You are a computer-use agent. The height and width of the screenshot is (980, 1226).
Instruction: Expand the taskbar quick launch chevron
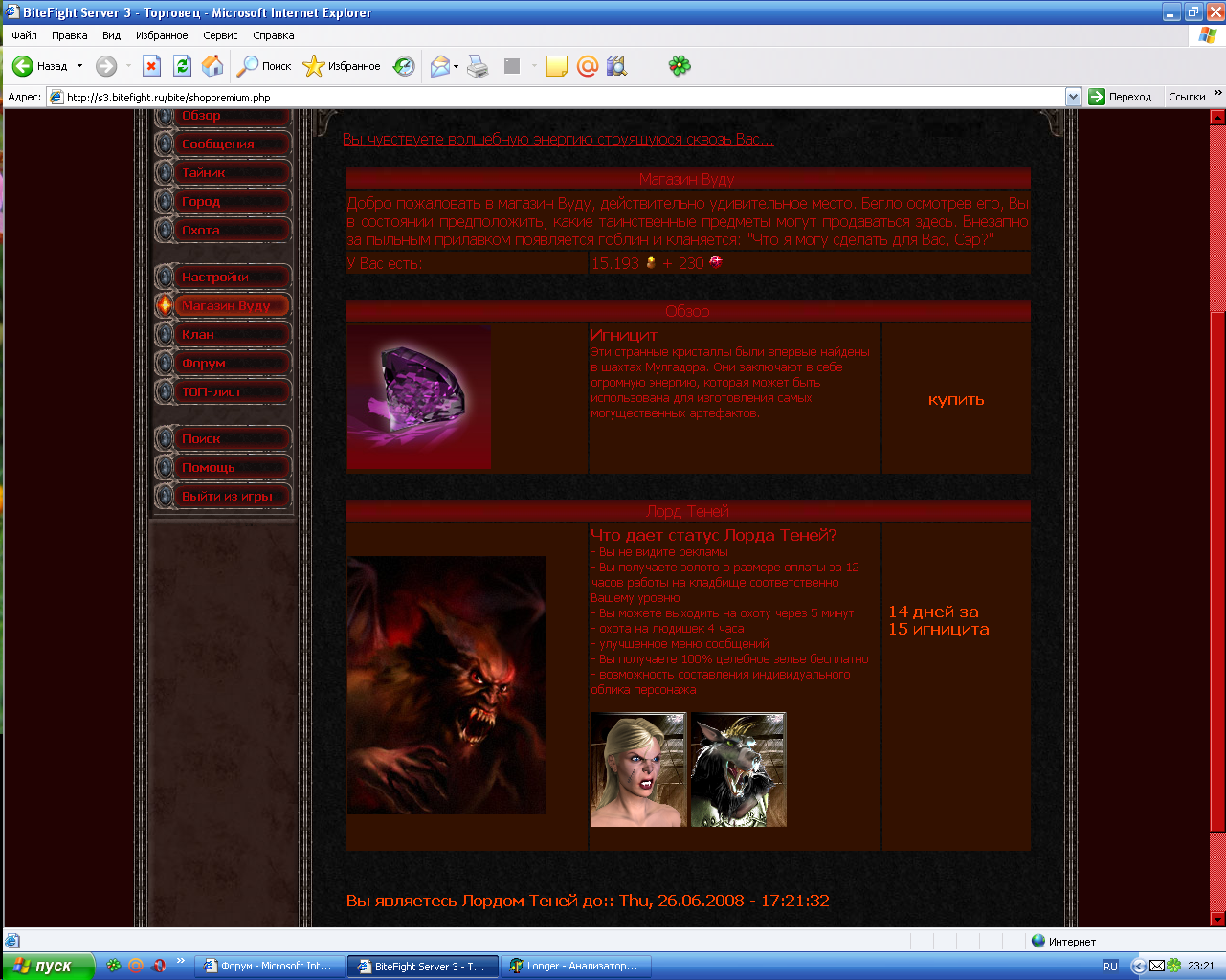[x=181, y=961]
